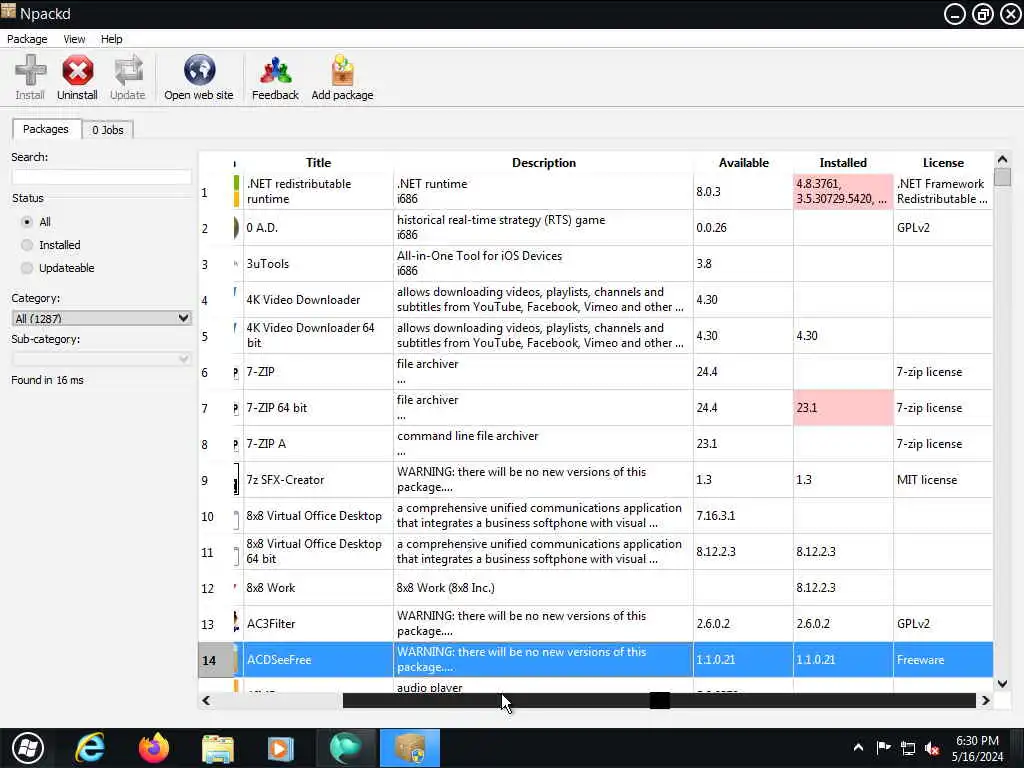1024x768 pixels.
Task: Sort by the Available column header
Action: [x=743, y=163]
